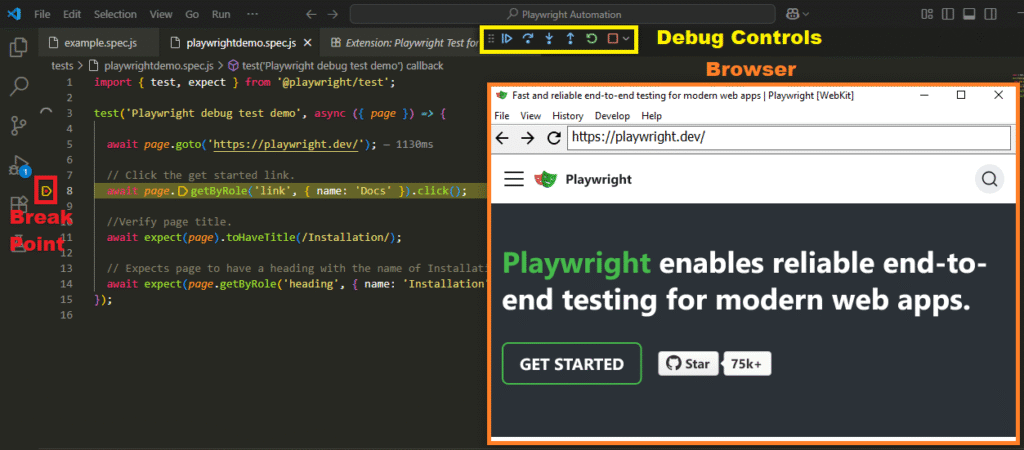1024x450 pixels.
Task: Click the Step Into debug control
Action: [x=549, y=39]
